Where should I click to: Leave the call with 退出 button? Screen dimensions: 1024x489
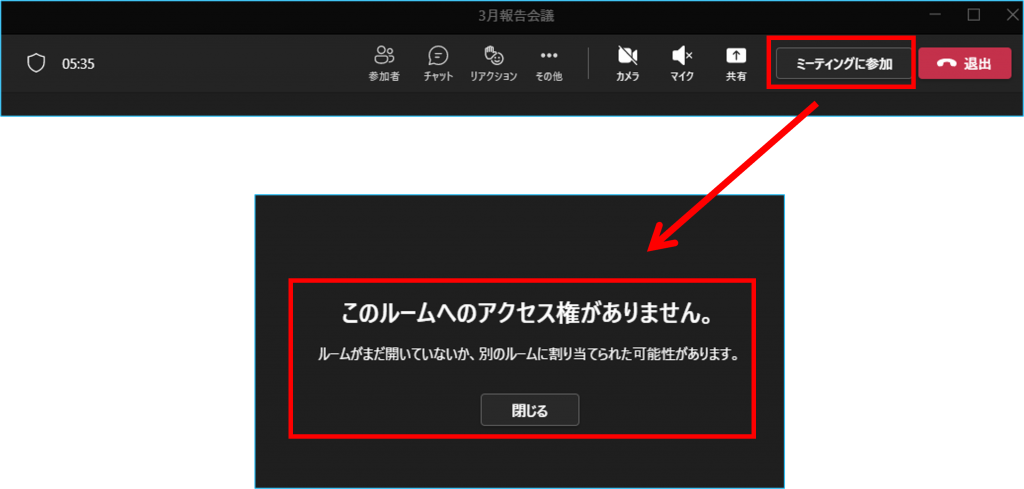coord(965,63)
